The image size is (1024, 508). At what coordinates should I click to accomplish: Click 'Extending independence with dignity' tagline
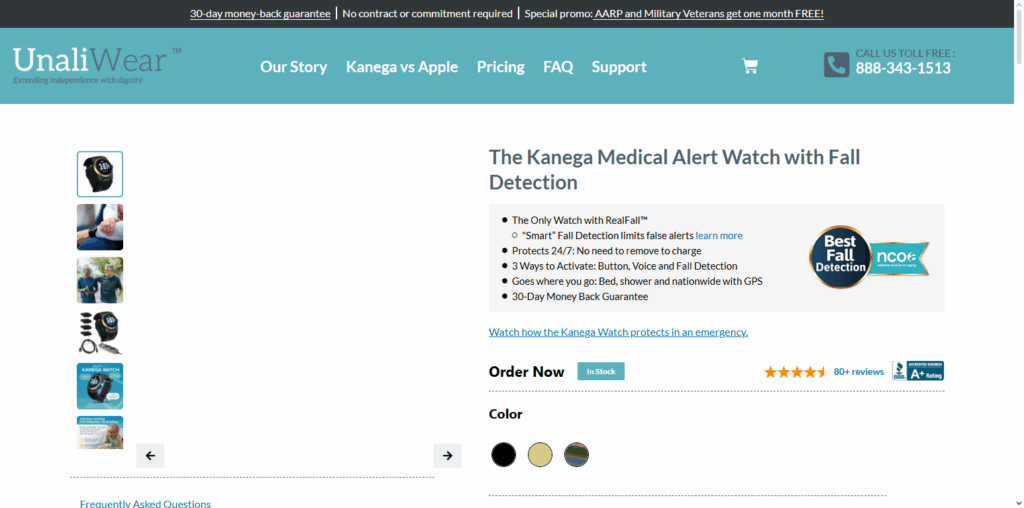point(78,80)
